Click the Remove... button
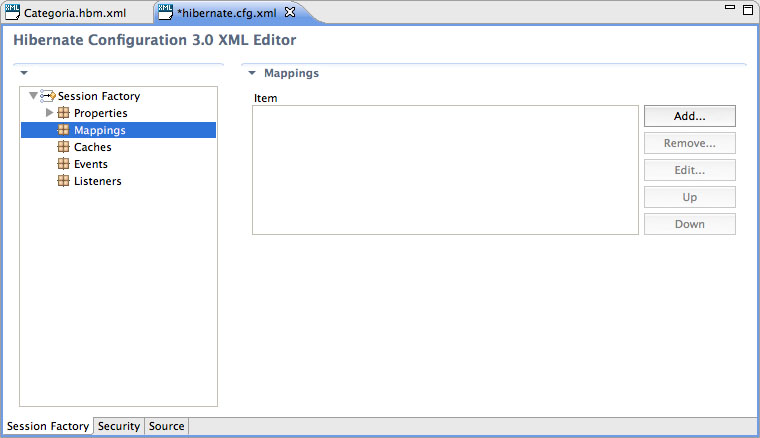The width and height of the screenshot is (760, 438). 690,143
